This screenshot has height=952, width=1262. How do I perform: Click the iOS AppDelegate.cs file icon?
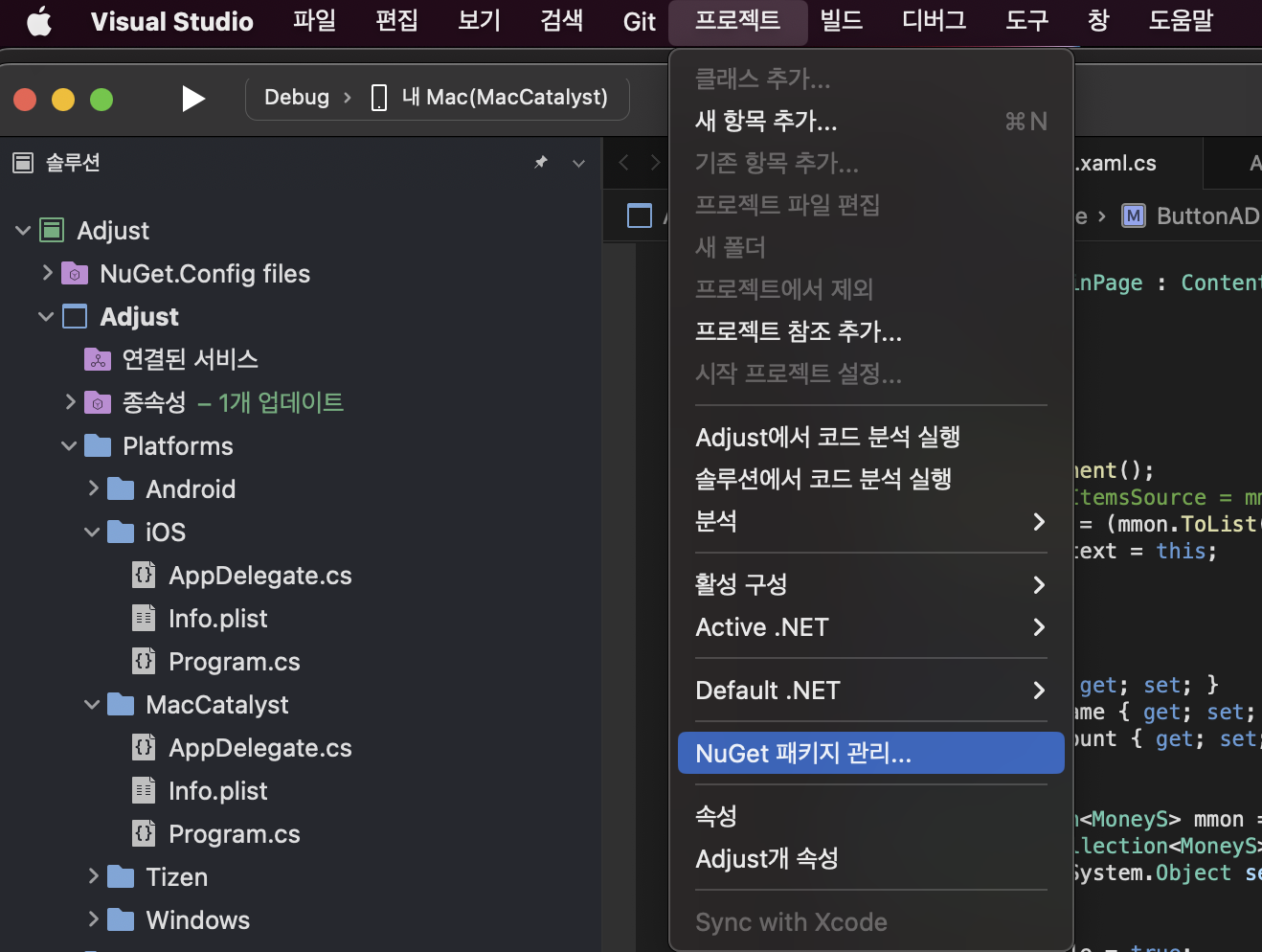click(x=144, y=575)
